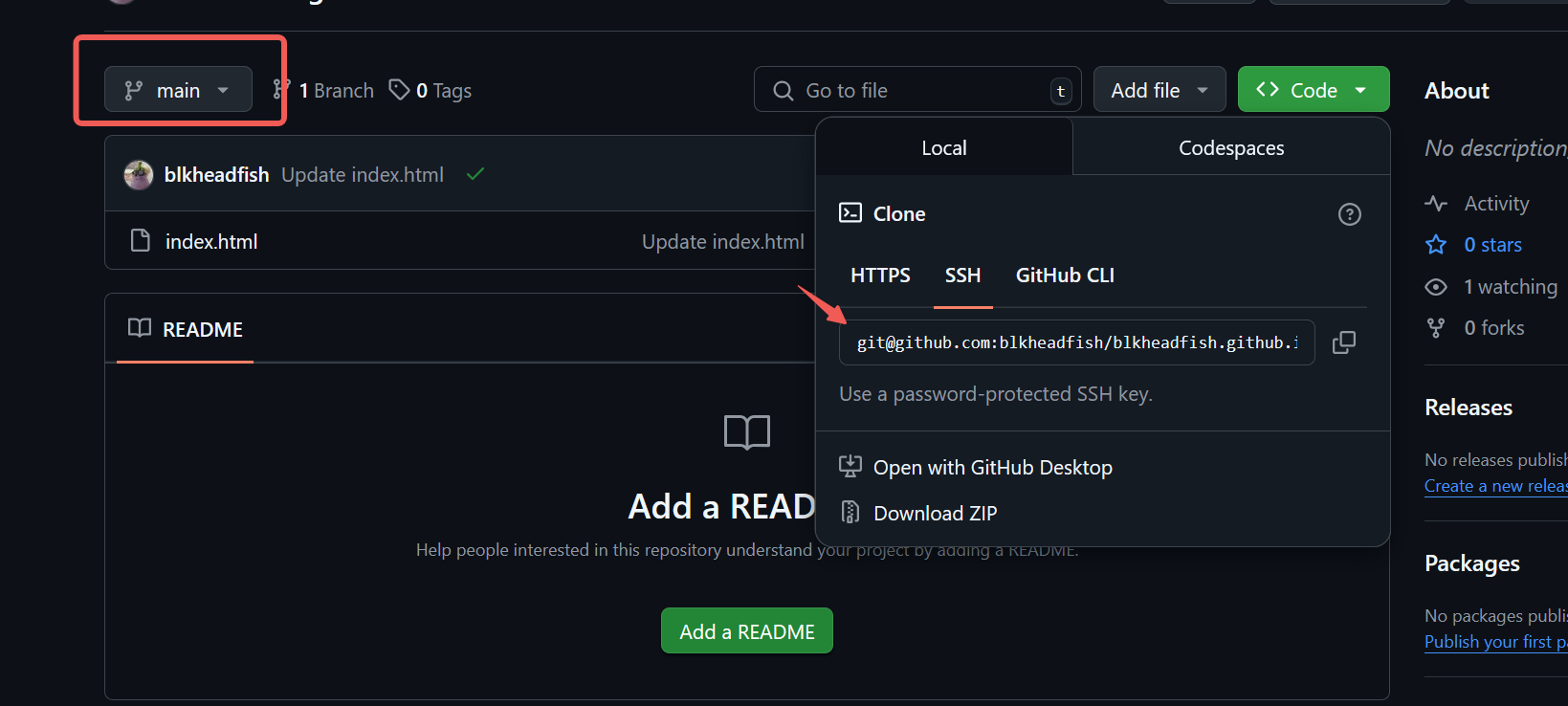Open the latest commit message Update index.html

point(363,175)
